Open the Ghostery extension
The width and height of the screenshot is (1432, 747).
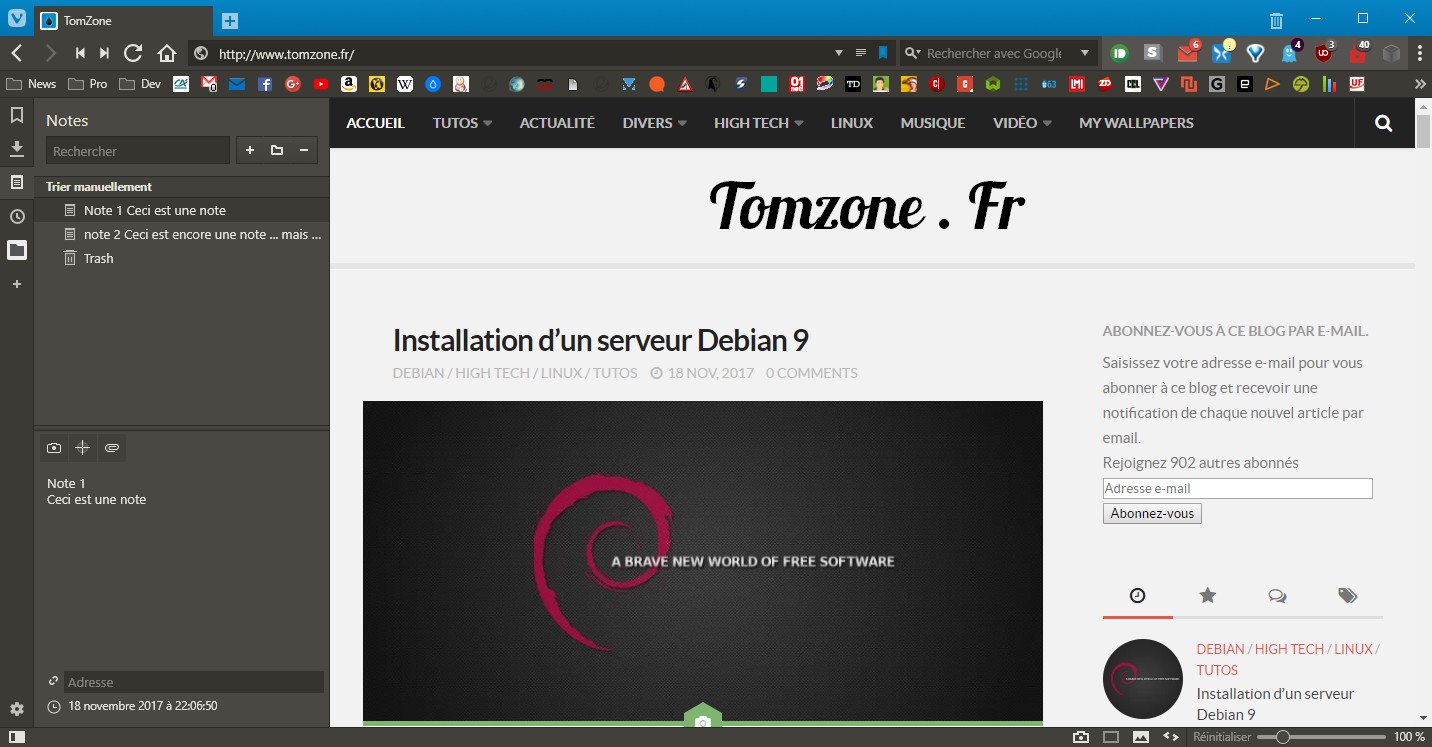click(1288, 53)
